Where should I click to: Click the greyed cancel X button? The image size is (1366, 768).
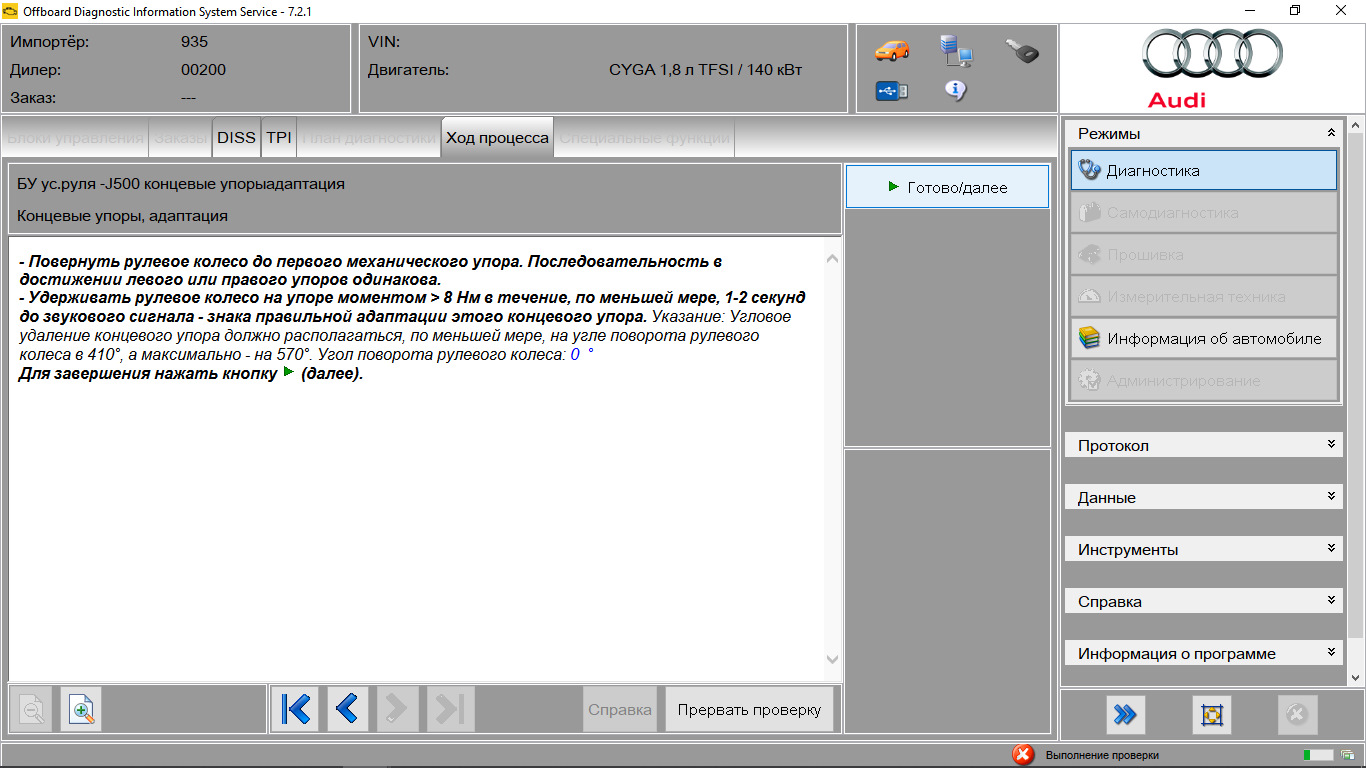[1297, 714]
